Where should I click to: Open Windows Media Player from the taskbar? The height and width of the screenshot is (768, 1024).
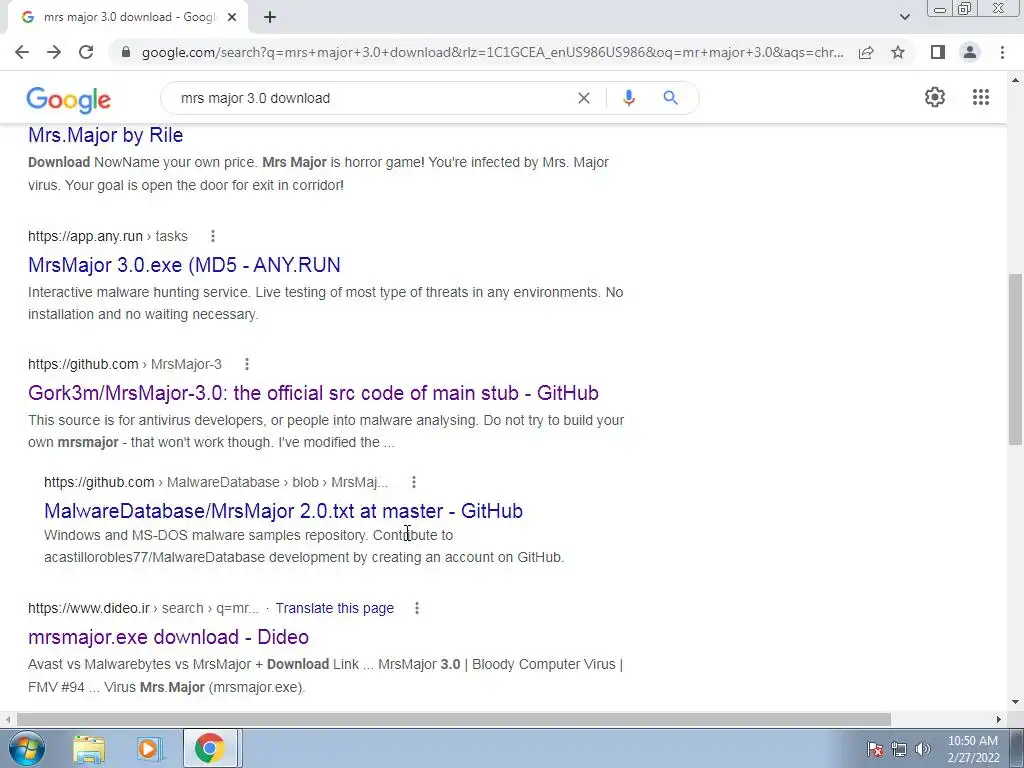tap(149, 748)
